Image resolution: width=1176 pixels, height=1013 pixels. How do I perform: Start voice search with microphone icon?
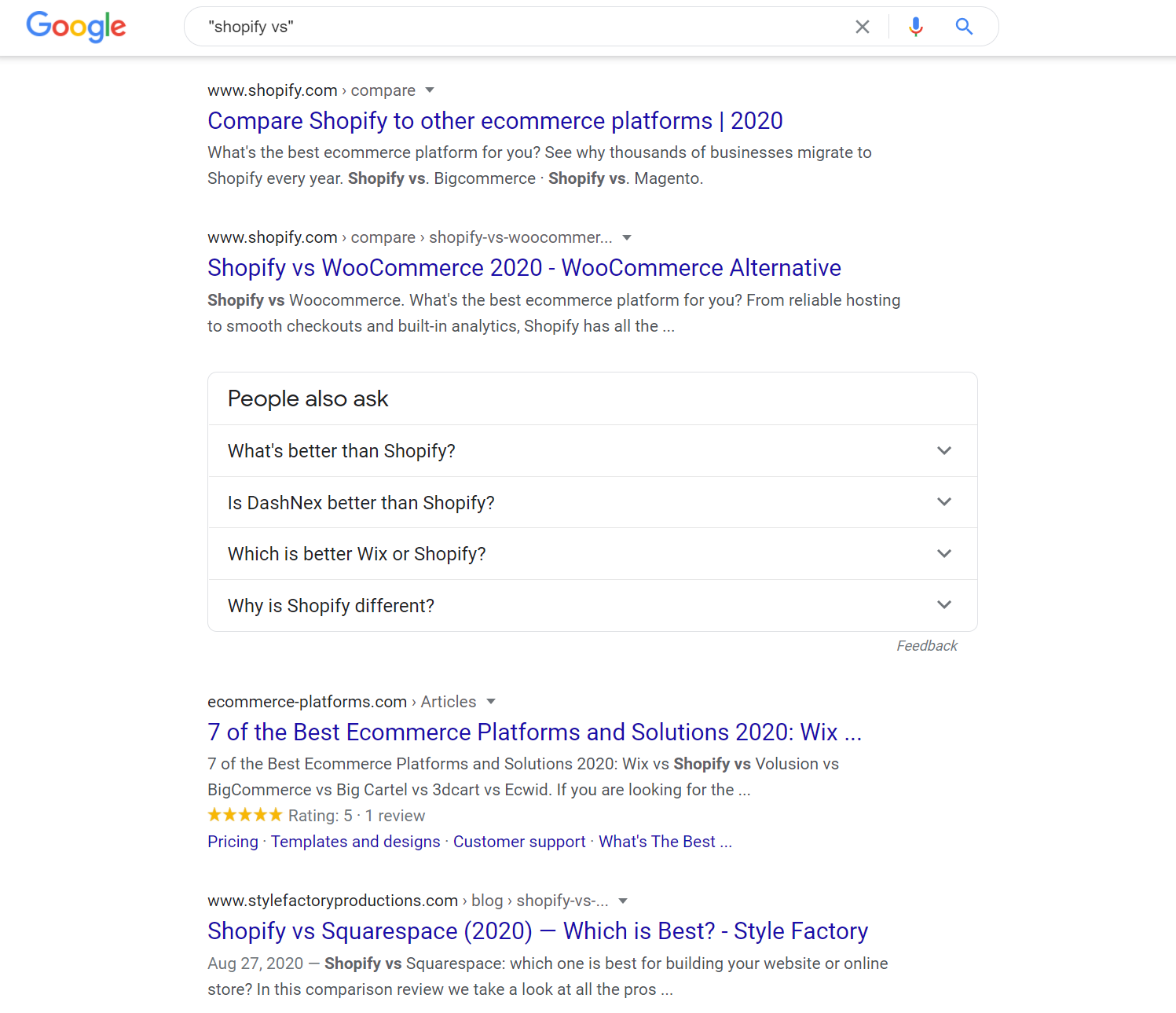click(915, 27)
